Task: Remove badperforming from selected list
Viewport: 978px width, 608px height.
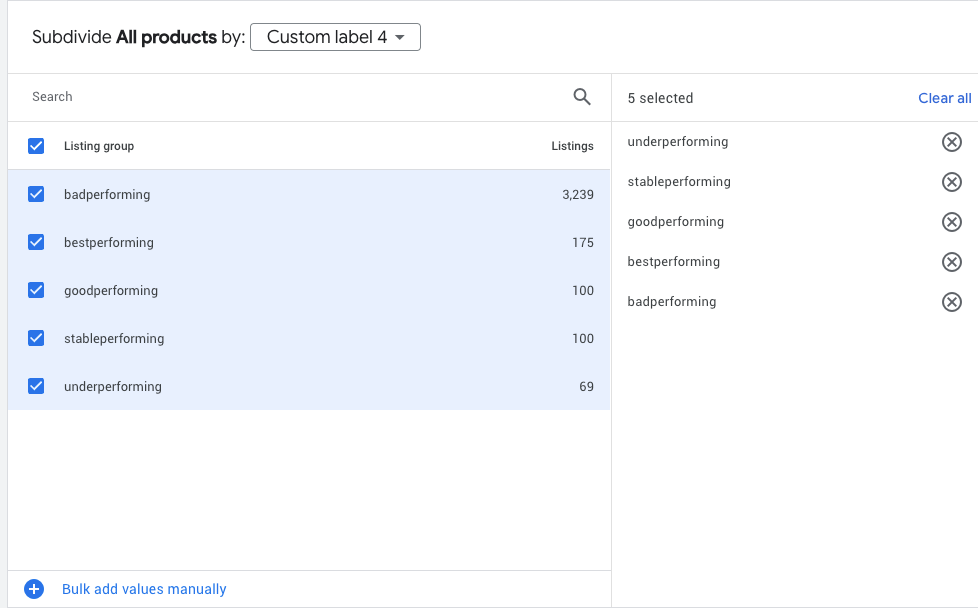Action: 952,302
